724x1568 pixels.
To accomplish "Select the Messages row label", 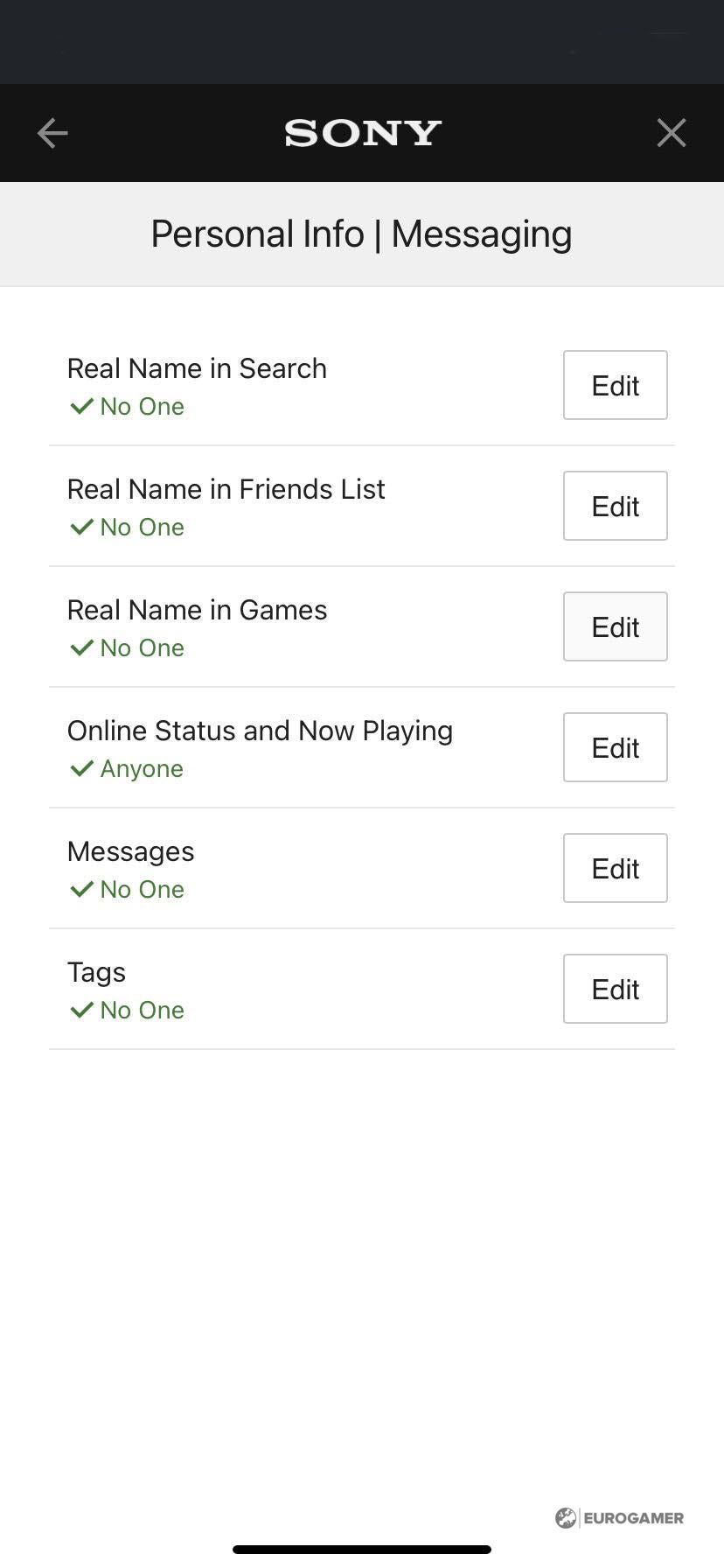I will click(130, 851).
